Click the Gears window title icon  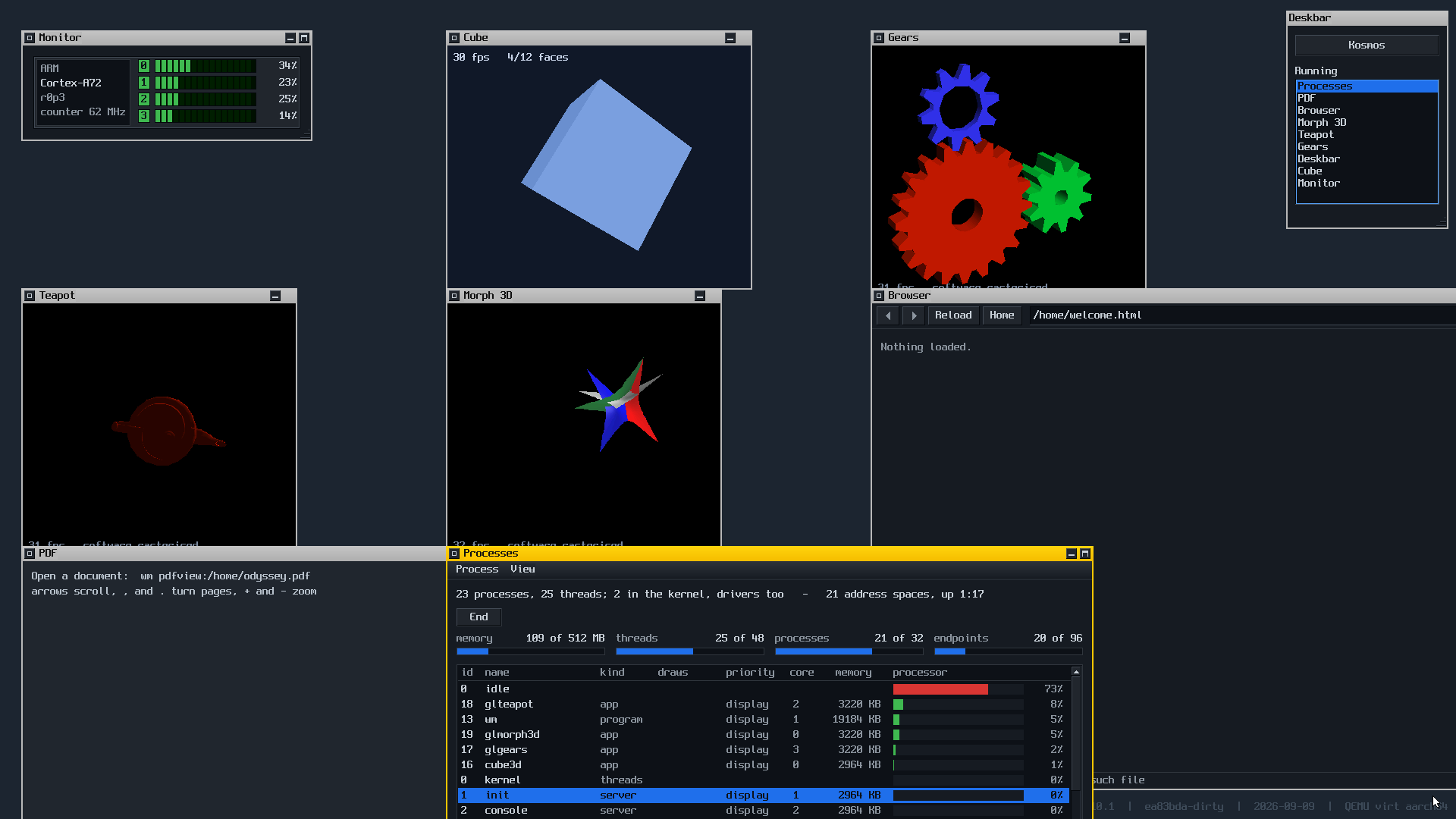[x=879, y=38]
